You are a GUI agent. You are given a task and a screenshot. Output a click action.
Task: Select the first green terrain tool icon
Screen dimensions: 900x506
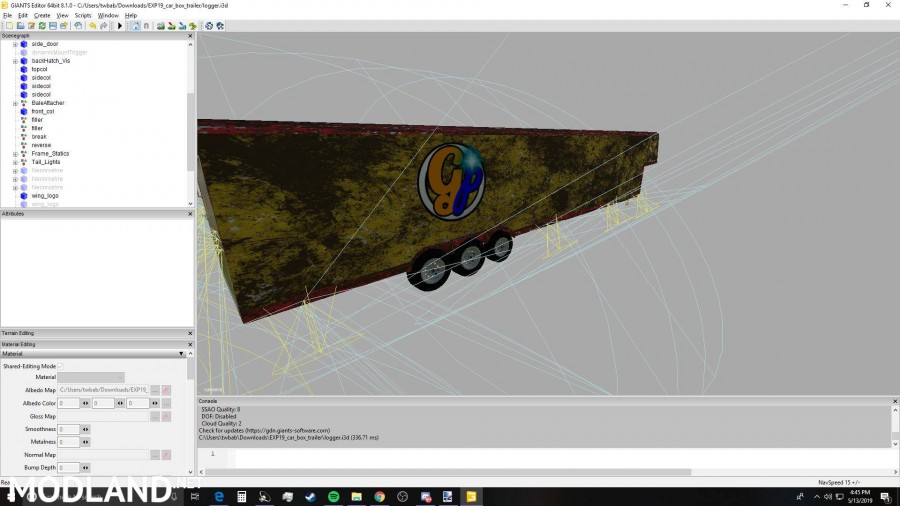click(161, 26)
